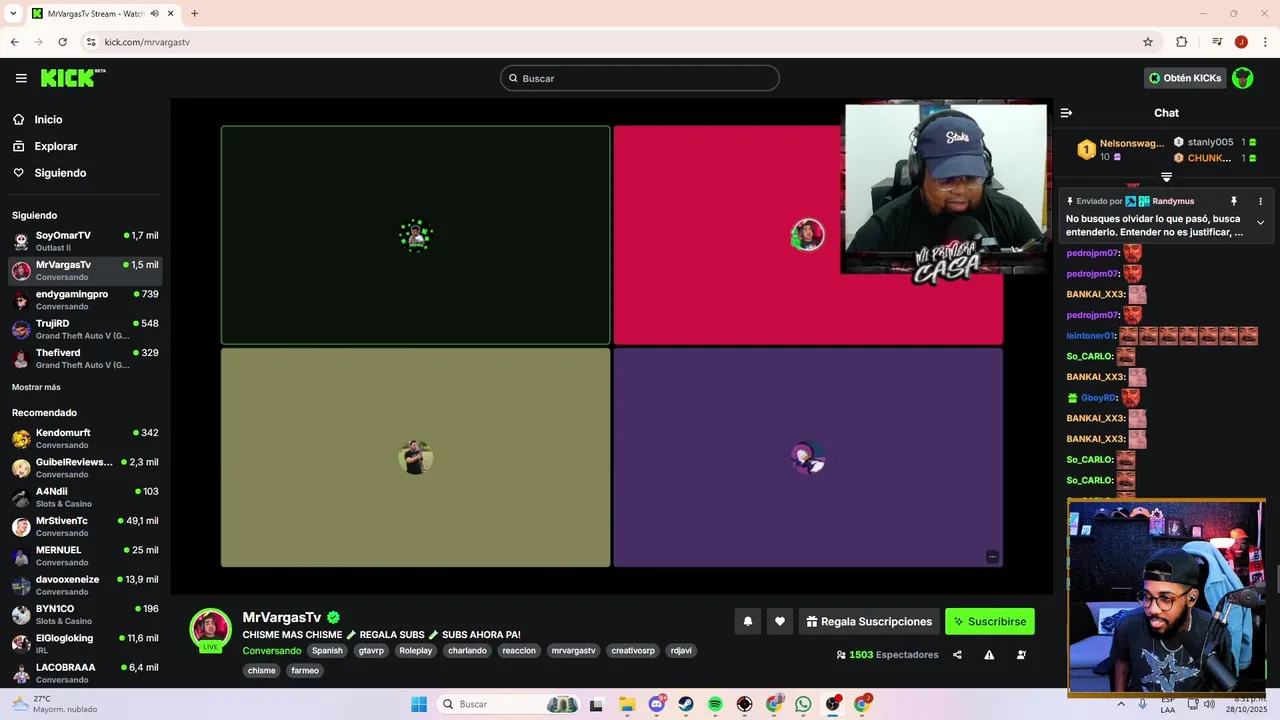Open WhatsApp from the taskbar
The height and width of the screenshot is (720, 1280).
(803, 704)
